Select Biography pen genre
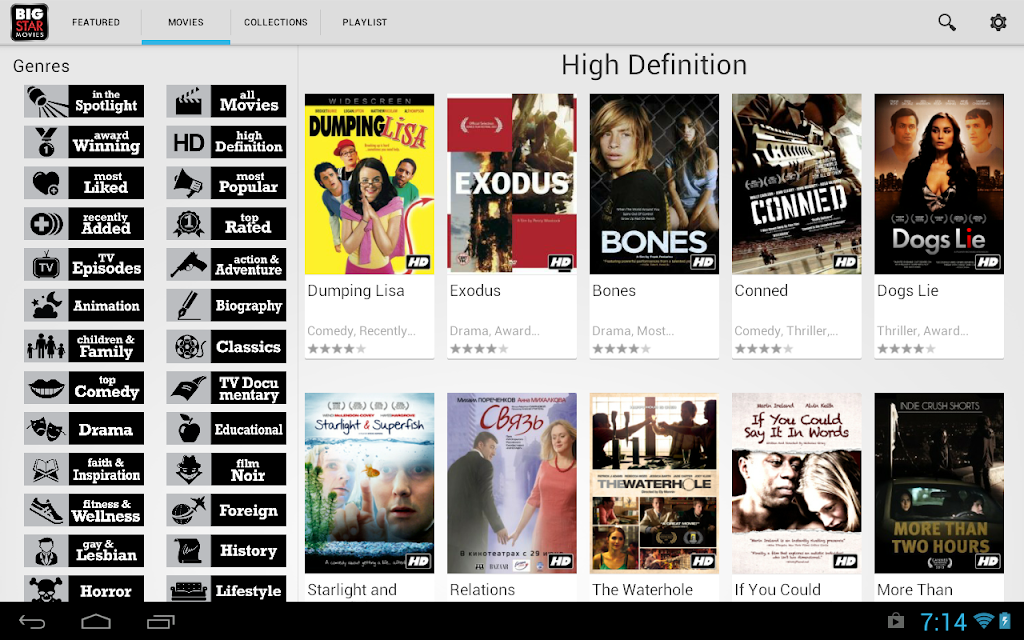 point(226,305)
